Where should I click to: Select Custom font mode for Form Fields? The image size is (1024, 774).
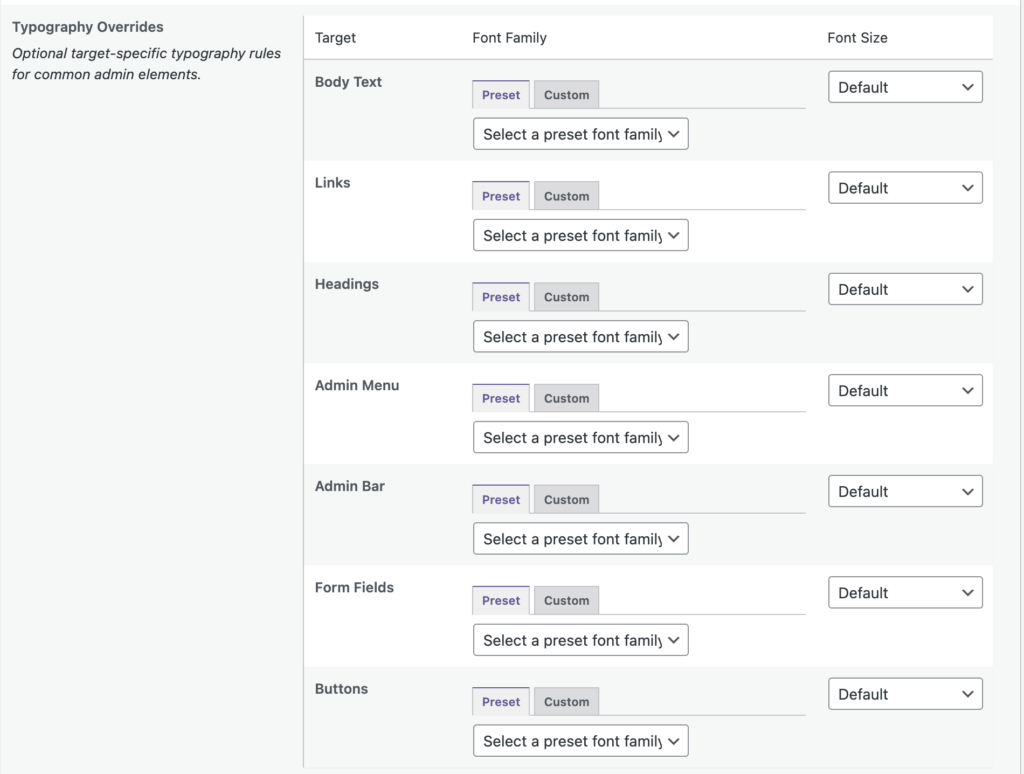pyautogui.click(x=566, y=600)
